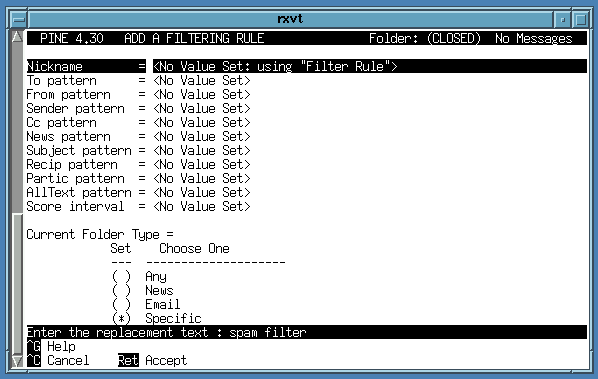Select the Email folder type radio
The image size is (598, 379).
coord(121,305)
